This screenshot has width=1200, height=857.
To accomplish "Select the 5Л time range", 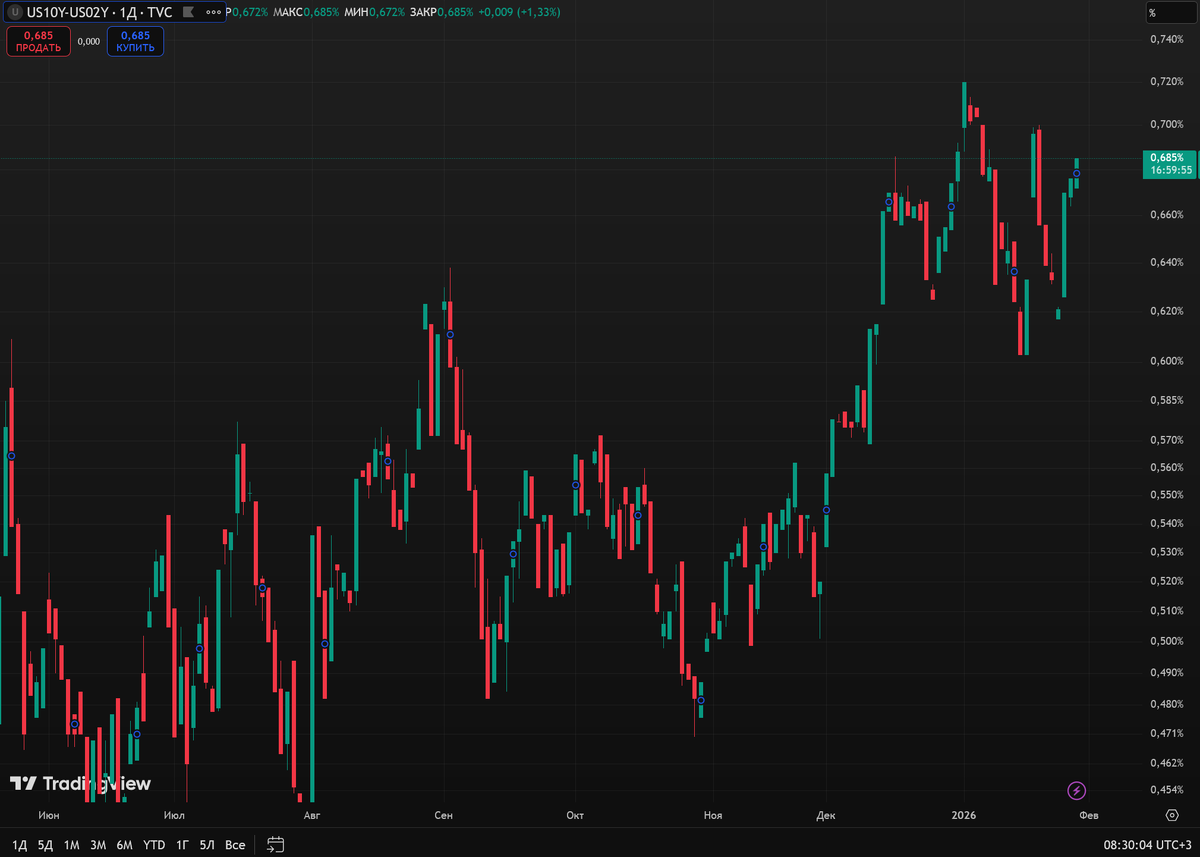I will 207,845.
